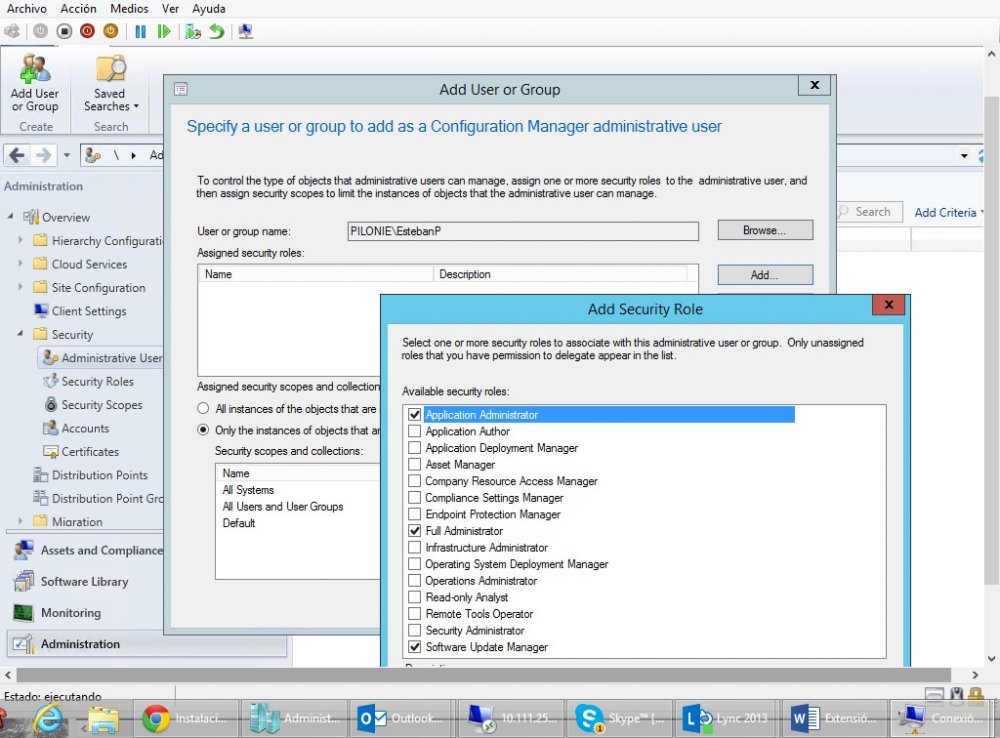The width and height of the screenshot is (1000, 738).
Task: Switch to Skype in the taskbar
Action: [x=619, y=718]
